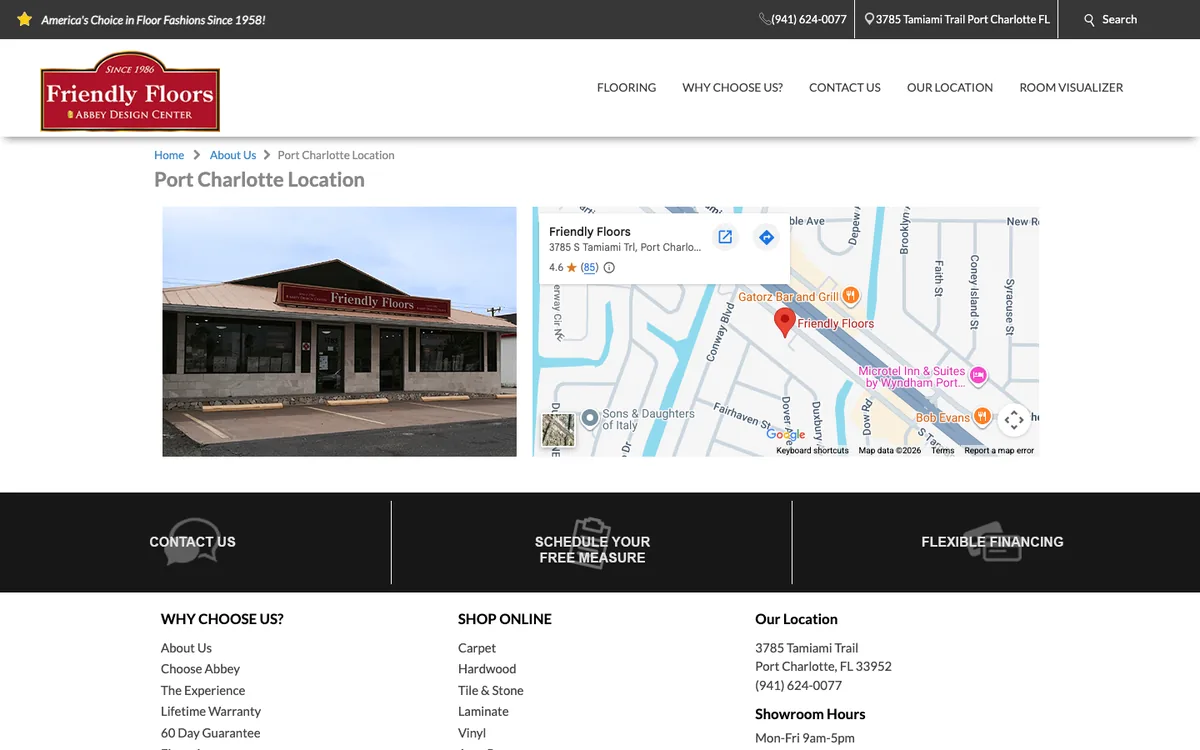The width and height of the screenshot is (1200, 750).
Task: Open Laminate footer link
Action: click(483, 711)
